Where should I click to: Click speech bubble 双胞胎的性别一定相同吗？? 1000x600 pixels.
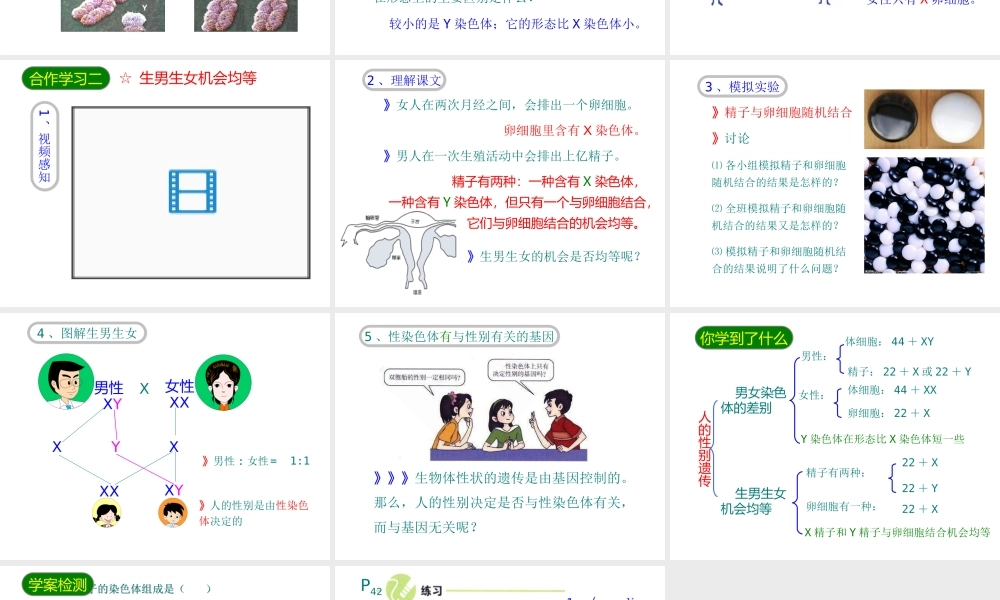pos(423,377)
